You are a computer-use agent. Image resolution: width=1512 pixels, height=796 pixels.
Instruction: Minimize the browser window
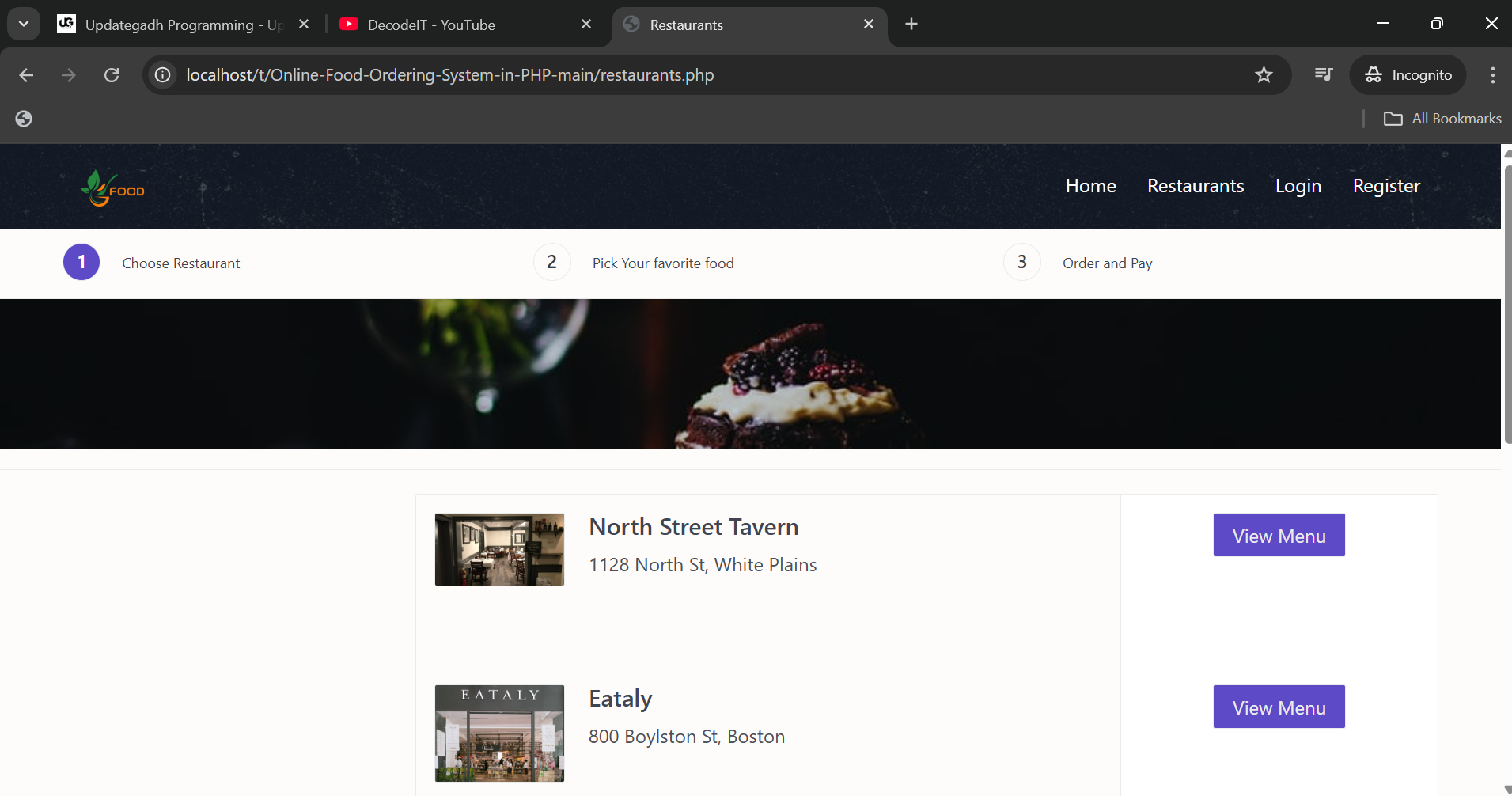1382,24
